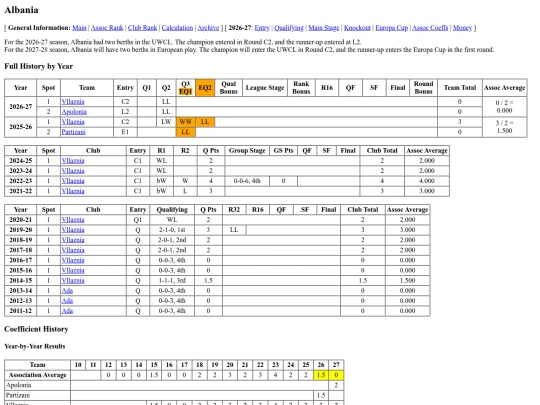Screen dimensions: 540x405
Task: Select the League Stage column header
Action: tap(265, 88)
